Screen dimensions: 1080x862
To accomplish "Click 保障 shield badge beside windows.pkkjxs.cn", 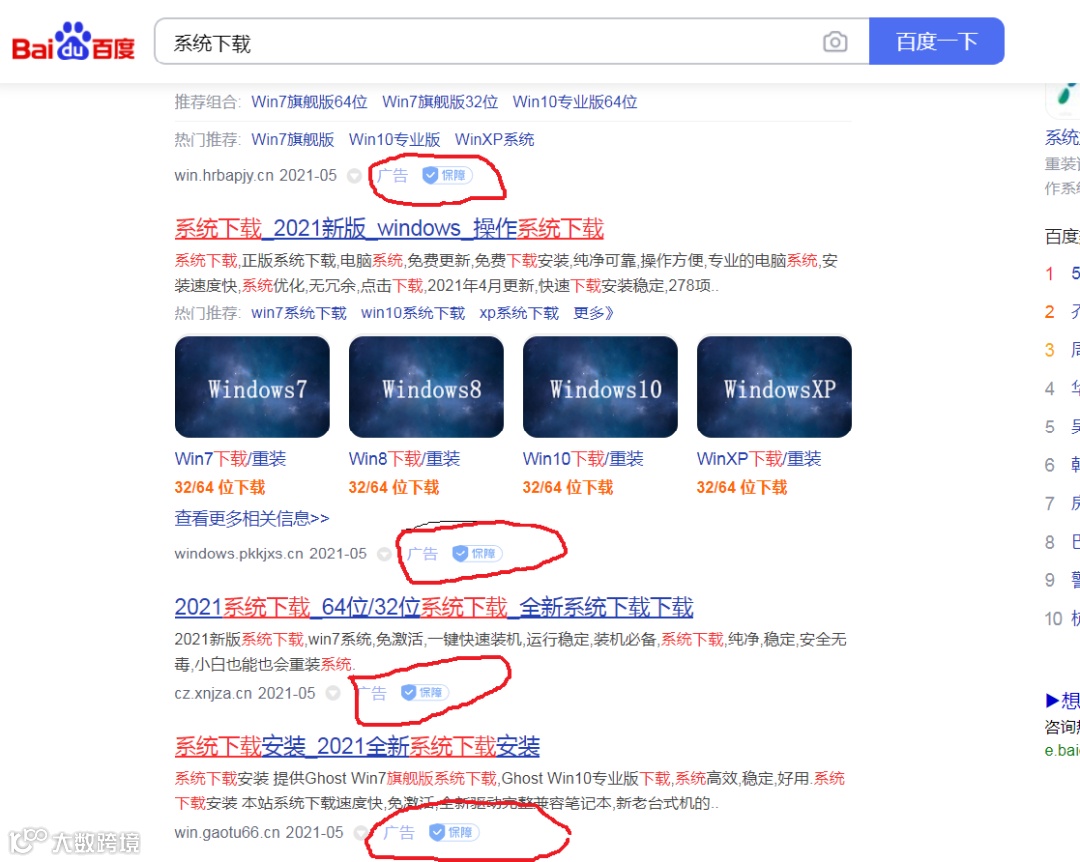I will click(x=477, y=553).
